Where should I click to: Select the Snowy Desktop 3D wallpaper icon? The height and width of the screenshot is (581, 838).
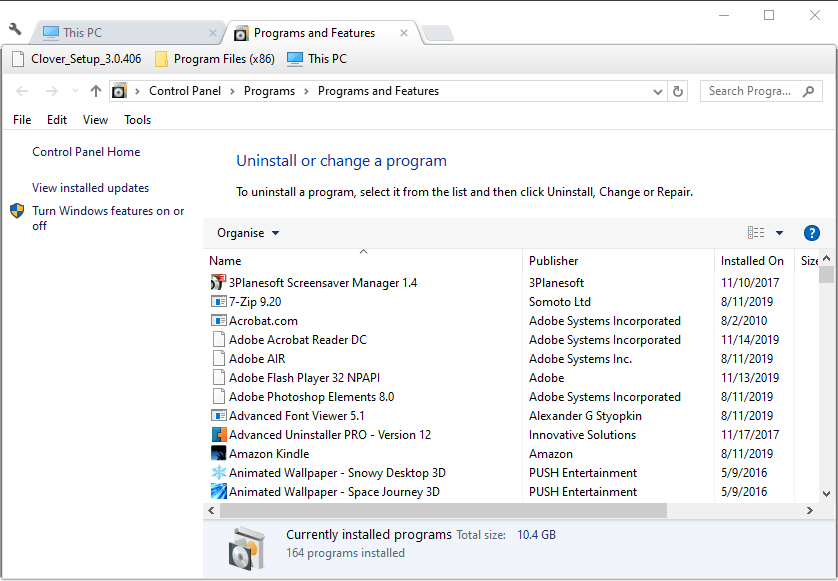pyautogui.click(x=219, y=472)
